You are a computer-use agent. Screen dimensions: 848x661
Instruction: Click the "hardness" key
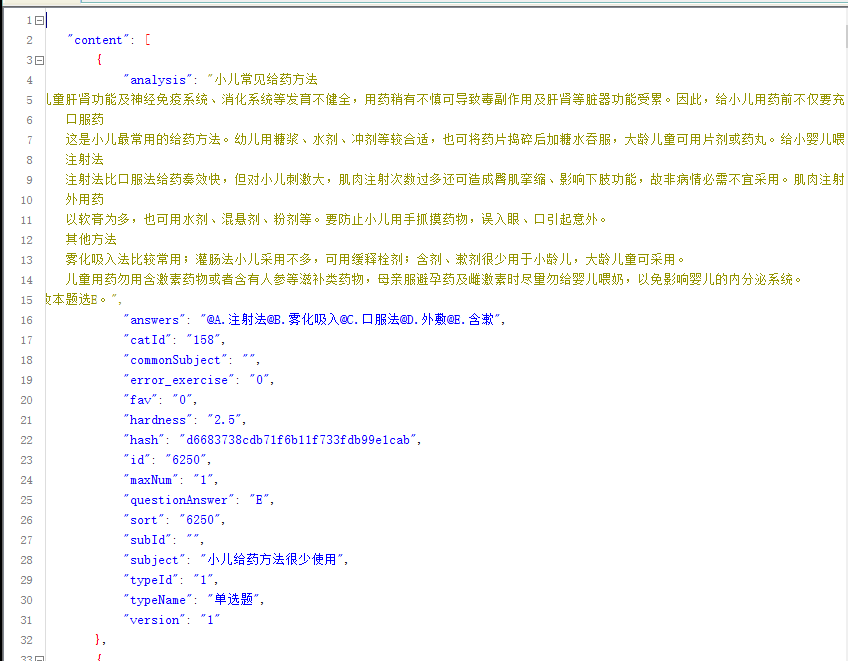158,420
